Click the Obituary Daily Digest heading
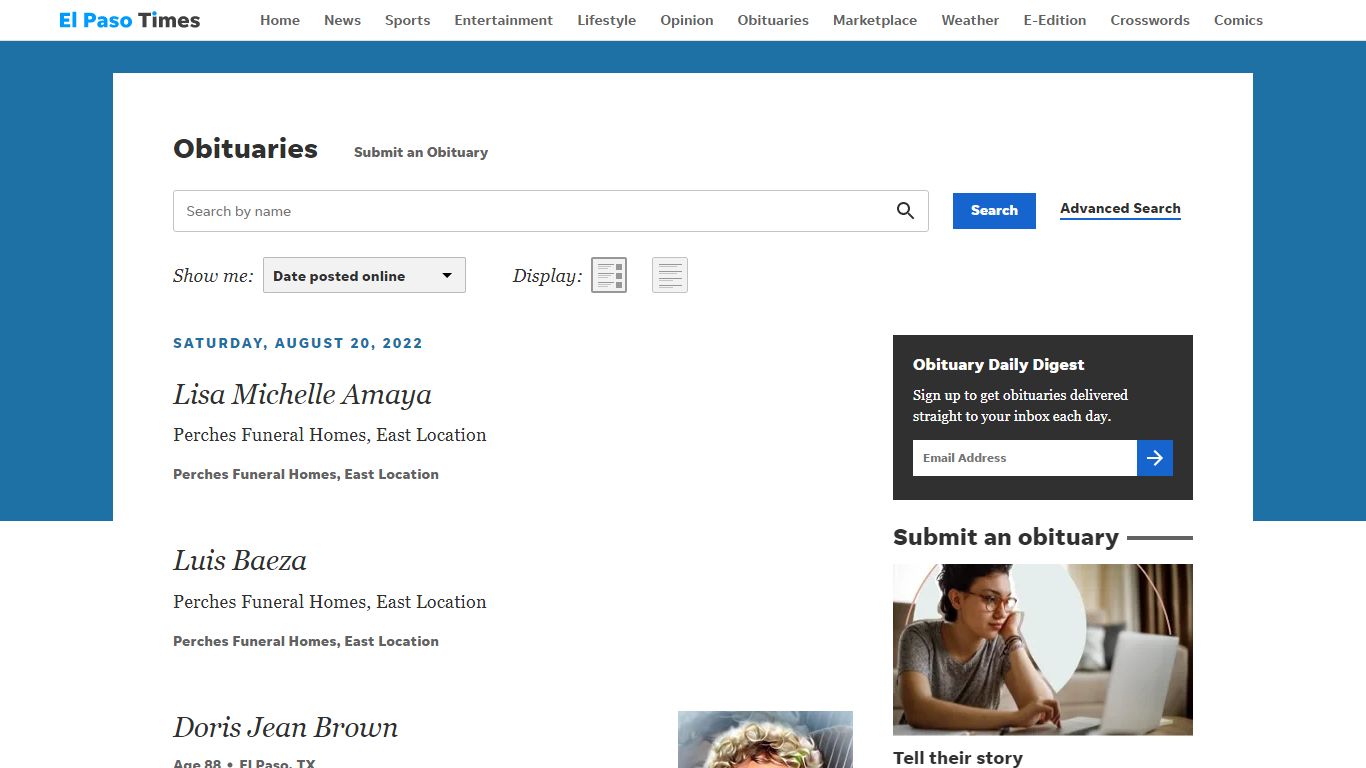This screenshot has width=1366, height=768. click(x=998, y=365)
